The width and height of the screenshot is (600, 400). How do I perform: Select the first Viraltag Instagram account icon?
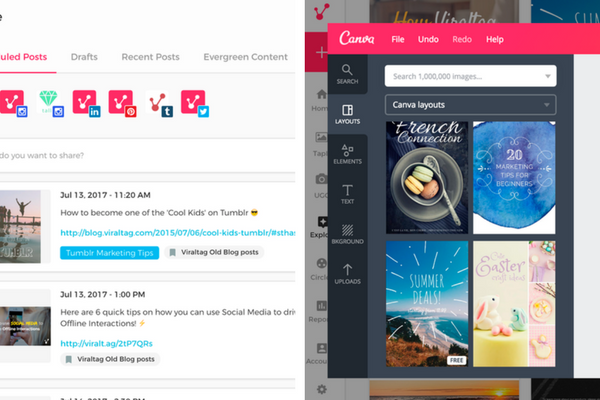click(14, 103)
